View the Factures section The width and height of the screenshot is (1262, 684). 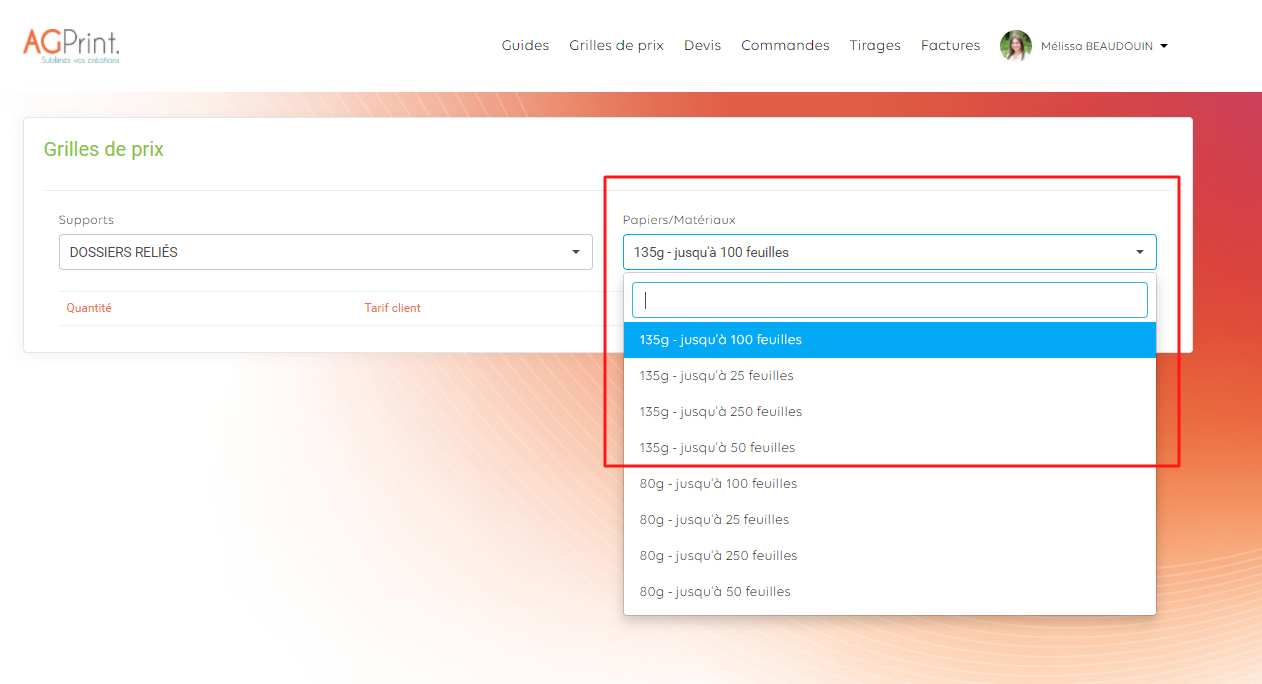click(950, 46)
